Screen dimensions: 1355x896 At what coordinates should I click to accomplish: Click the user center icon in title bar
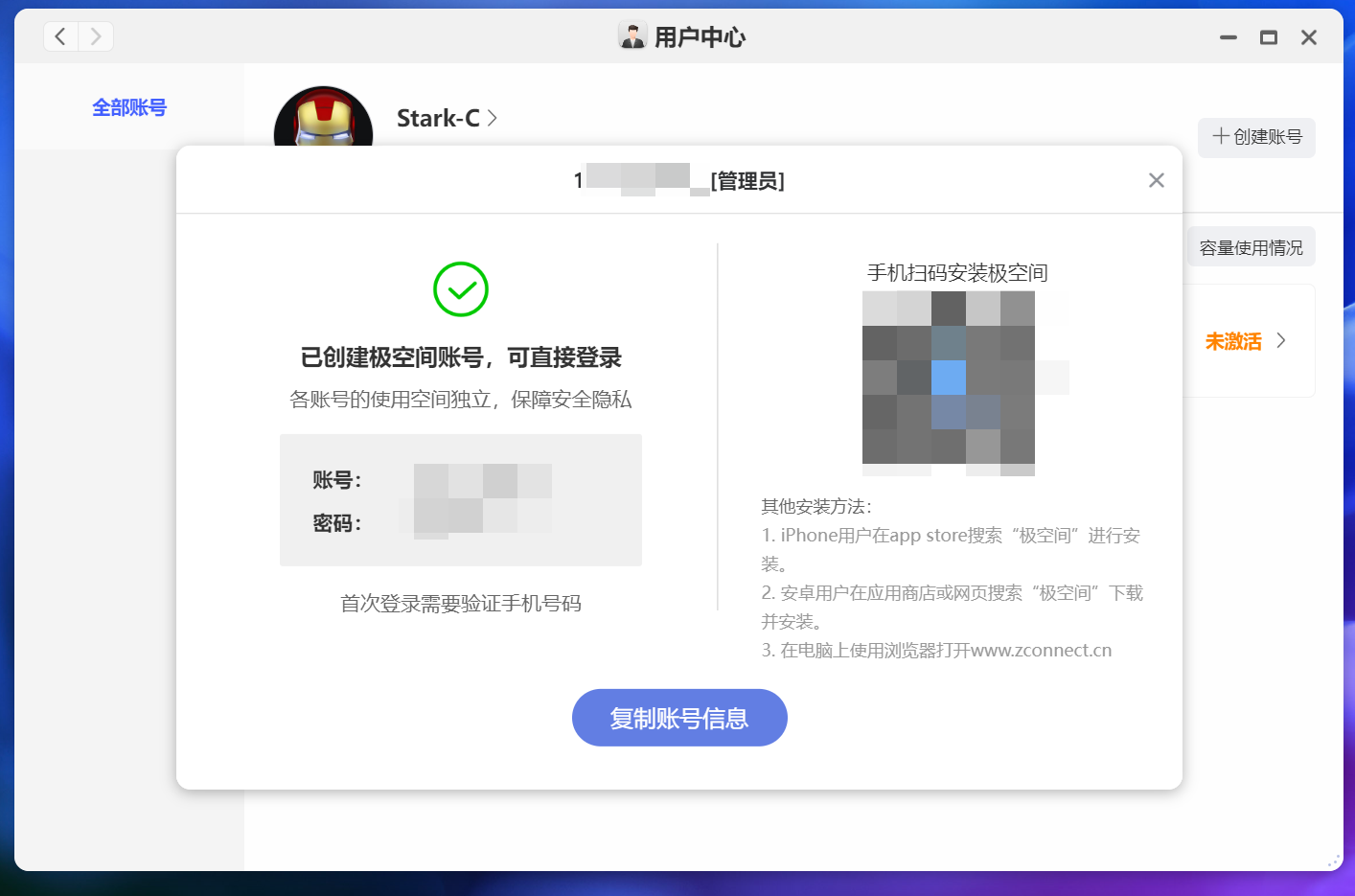click(632, 35)
